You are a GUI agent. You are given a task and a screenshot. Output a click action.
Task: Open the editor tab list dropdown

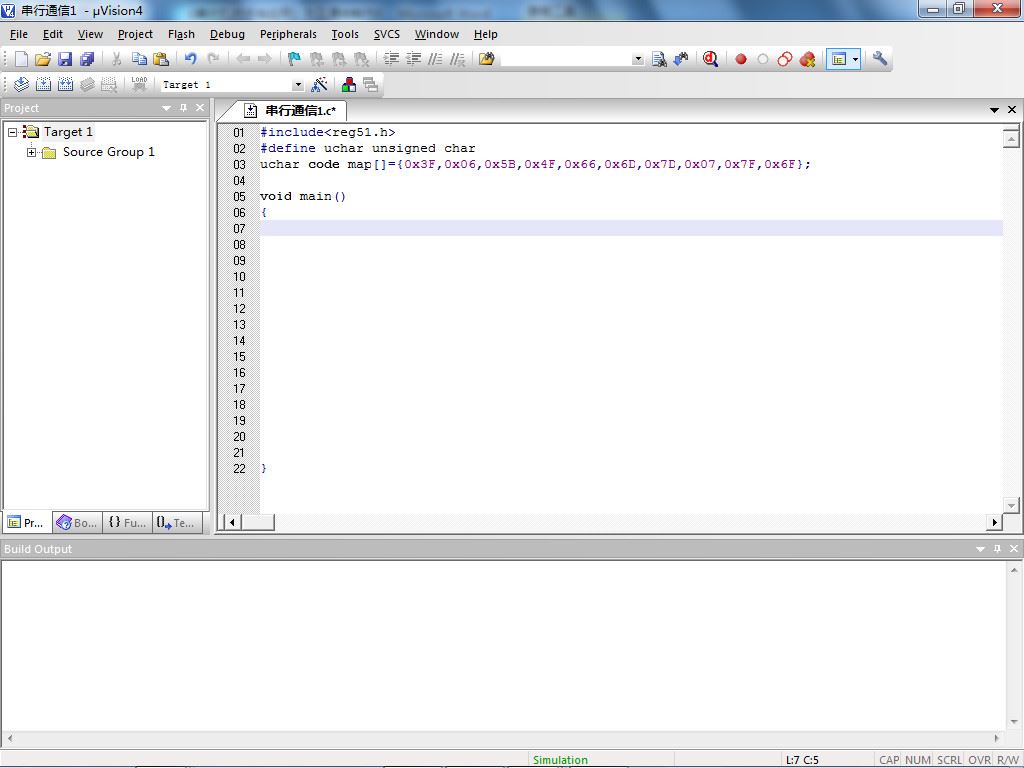click(994, 110)
